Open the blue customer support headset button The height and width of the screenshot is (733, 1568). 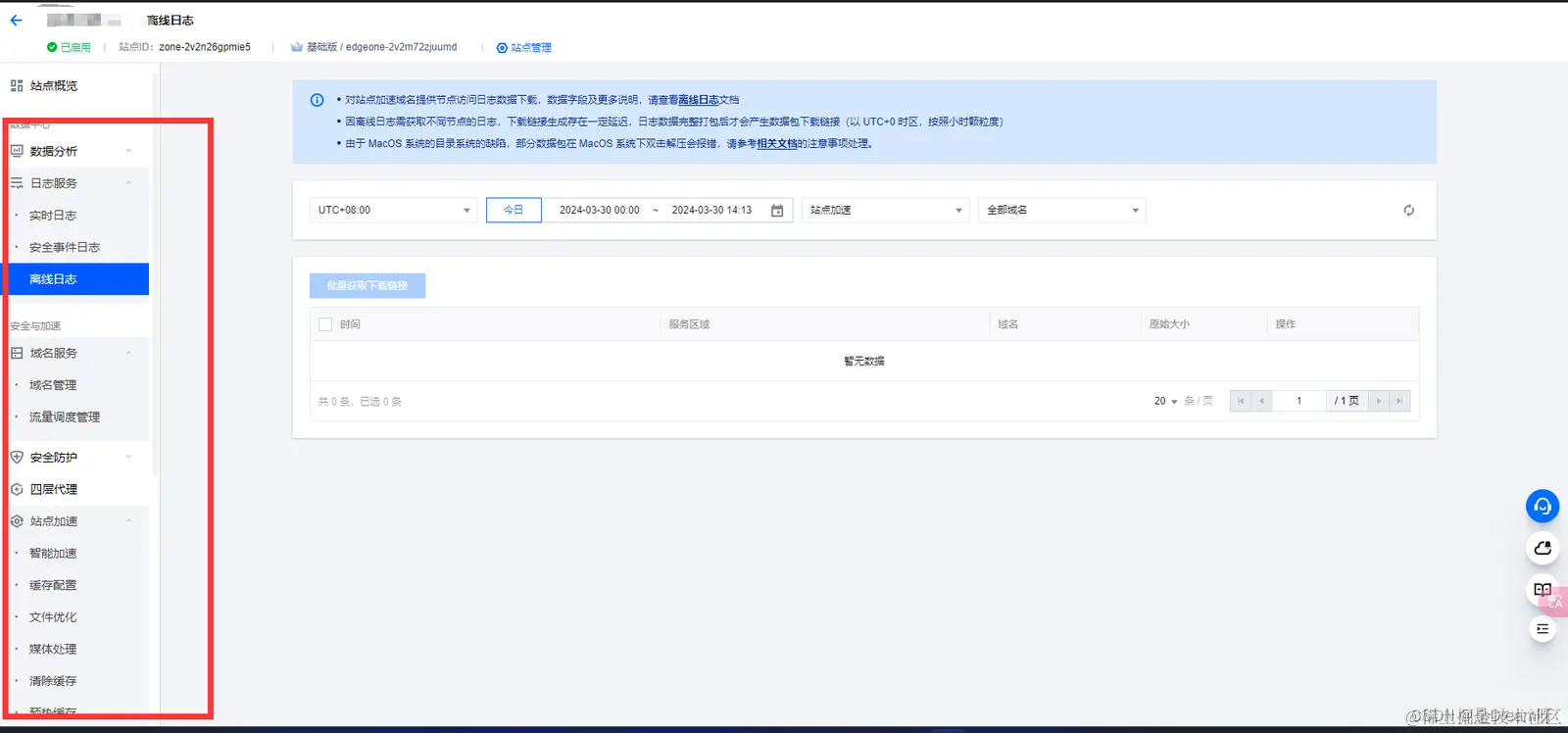coord(1543,506)
